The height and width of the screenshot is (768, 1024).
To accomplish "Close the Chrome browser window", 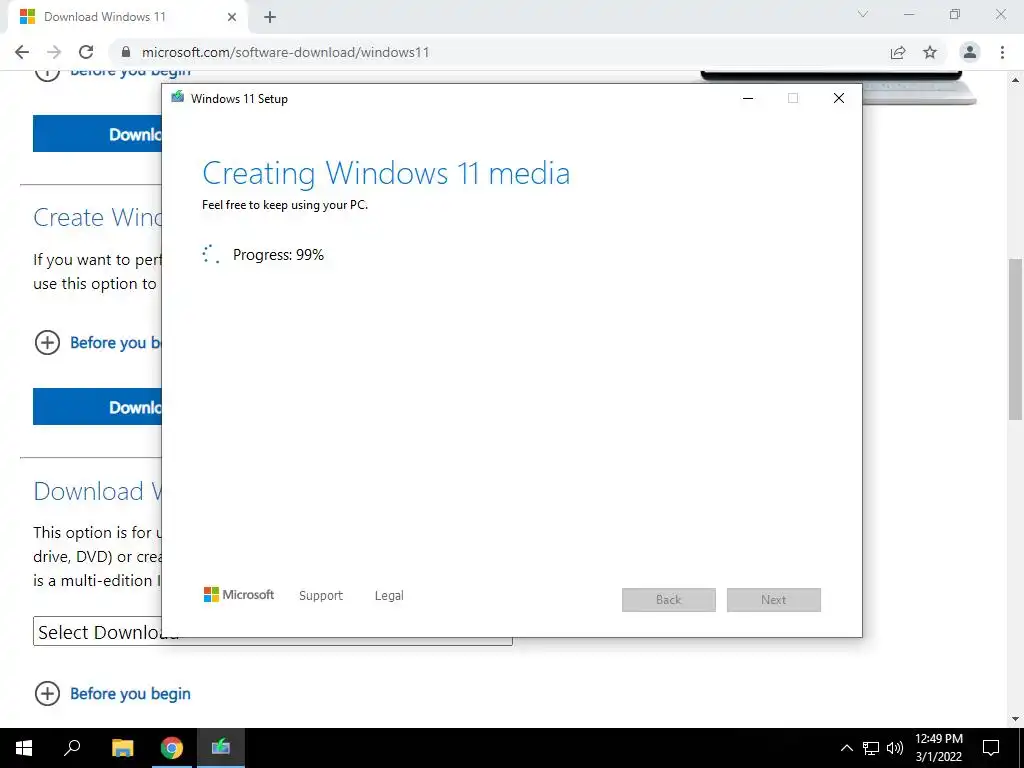I will point(1000,14).
